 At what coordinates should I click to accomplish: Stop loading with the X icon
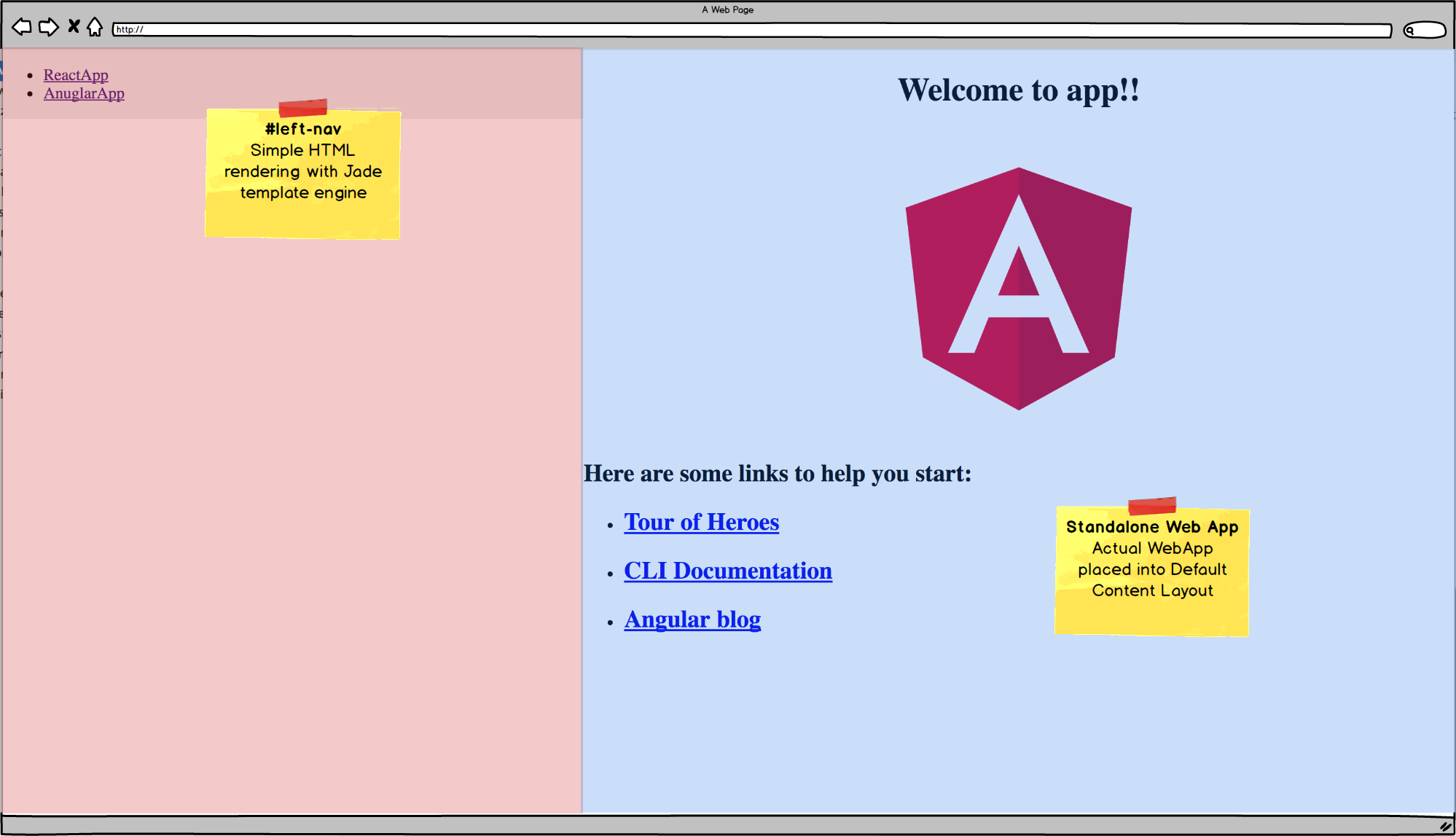tap(74, 27)
